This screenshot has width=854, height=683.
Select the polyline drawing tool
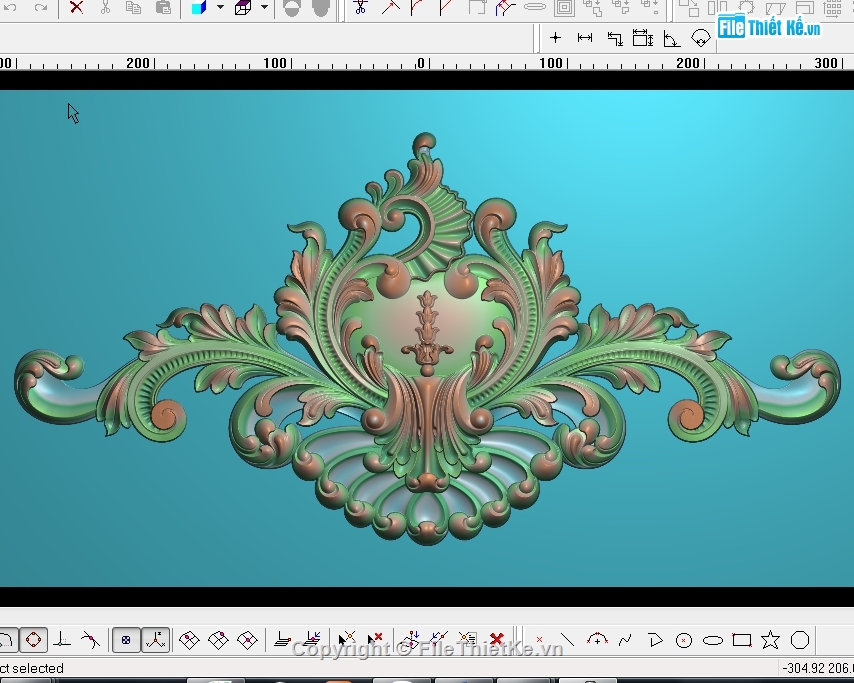pos(655,640)
